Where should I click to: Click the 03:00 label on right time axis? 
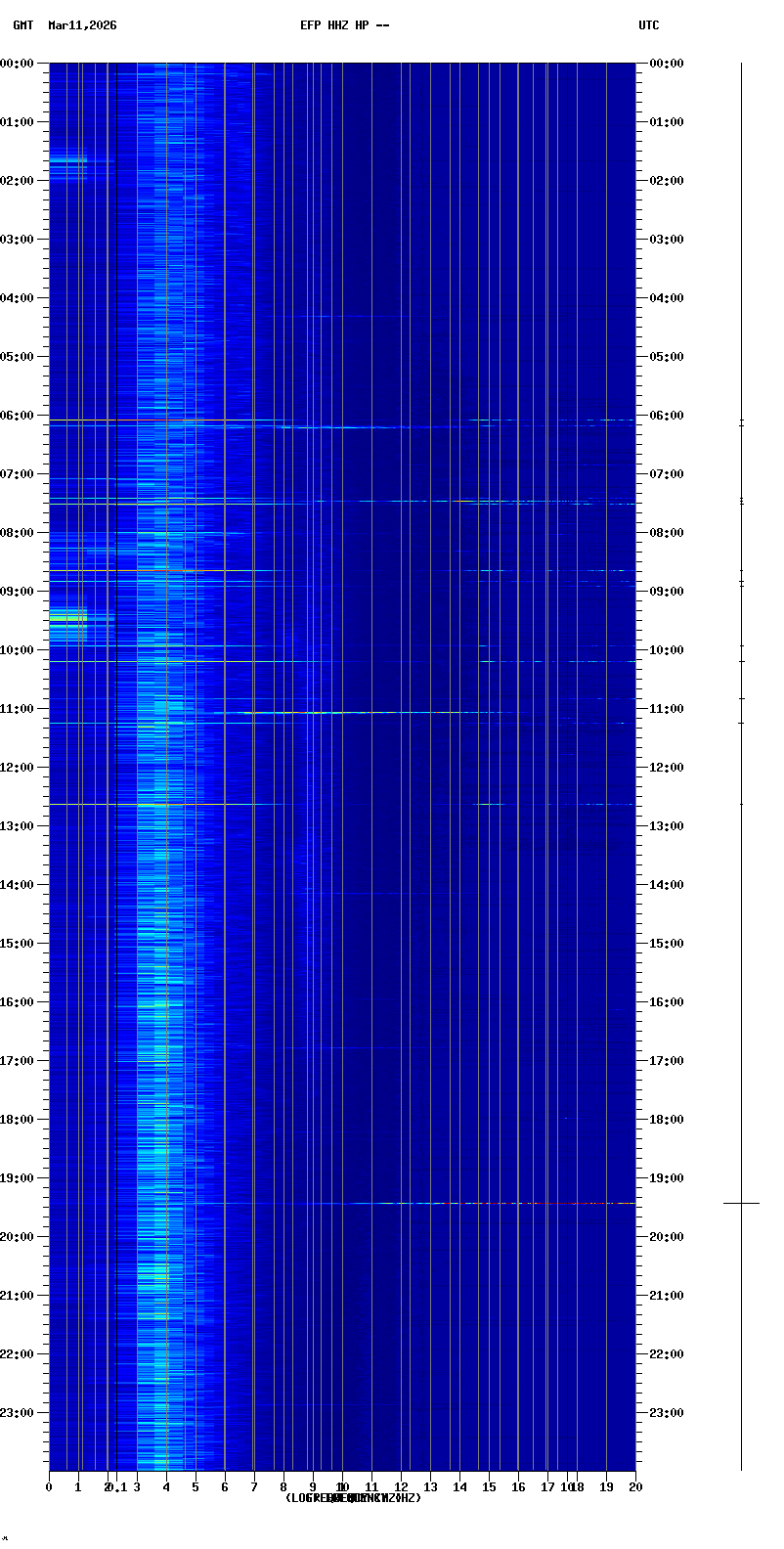click(667, 240)
